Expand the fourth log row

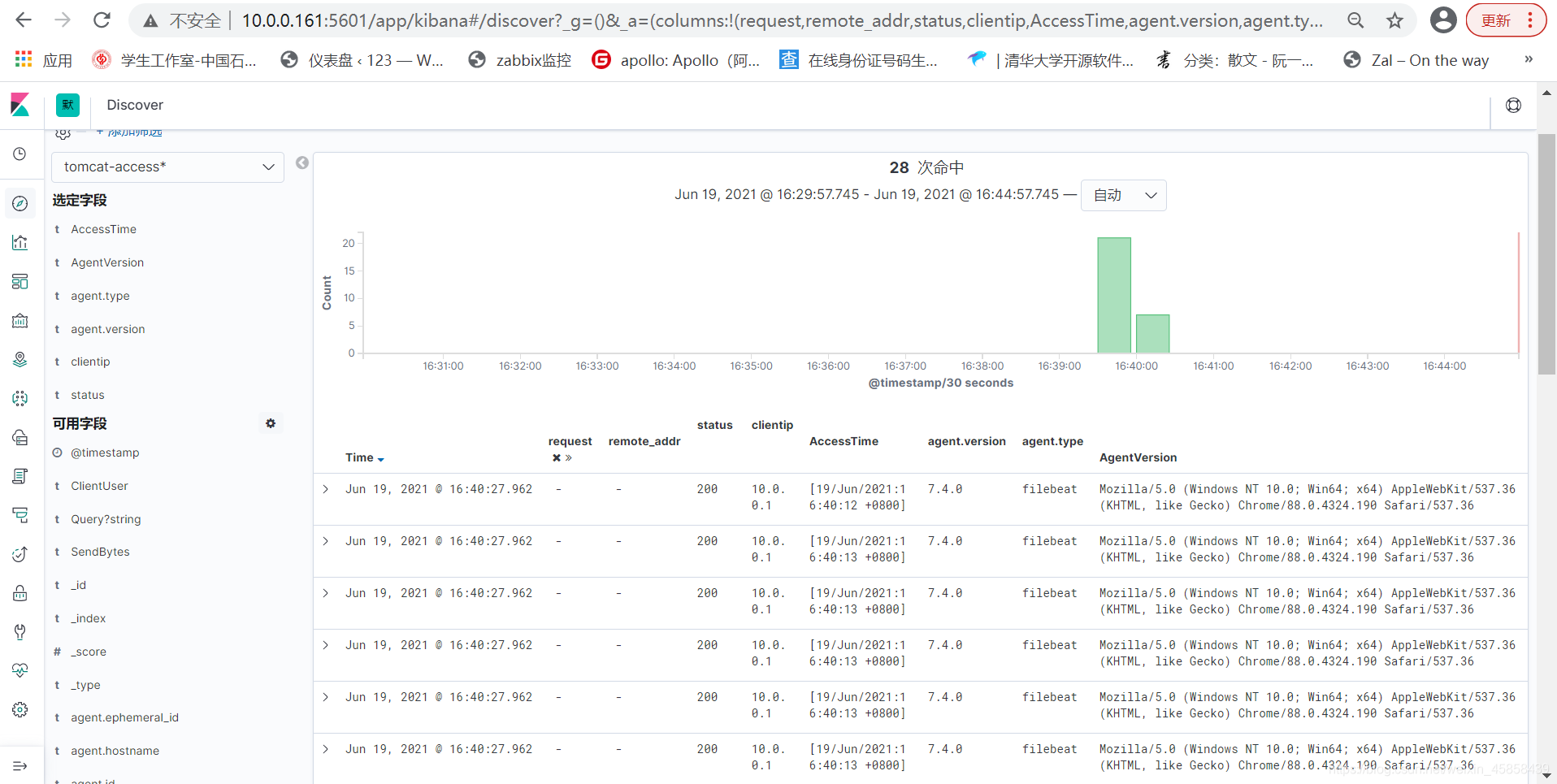coord(326,645)
